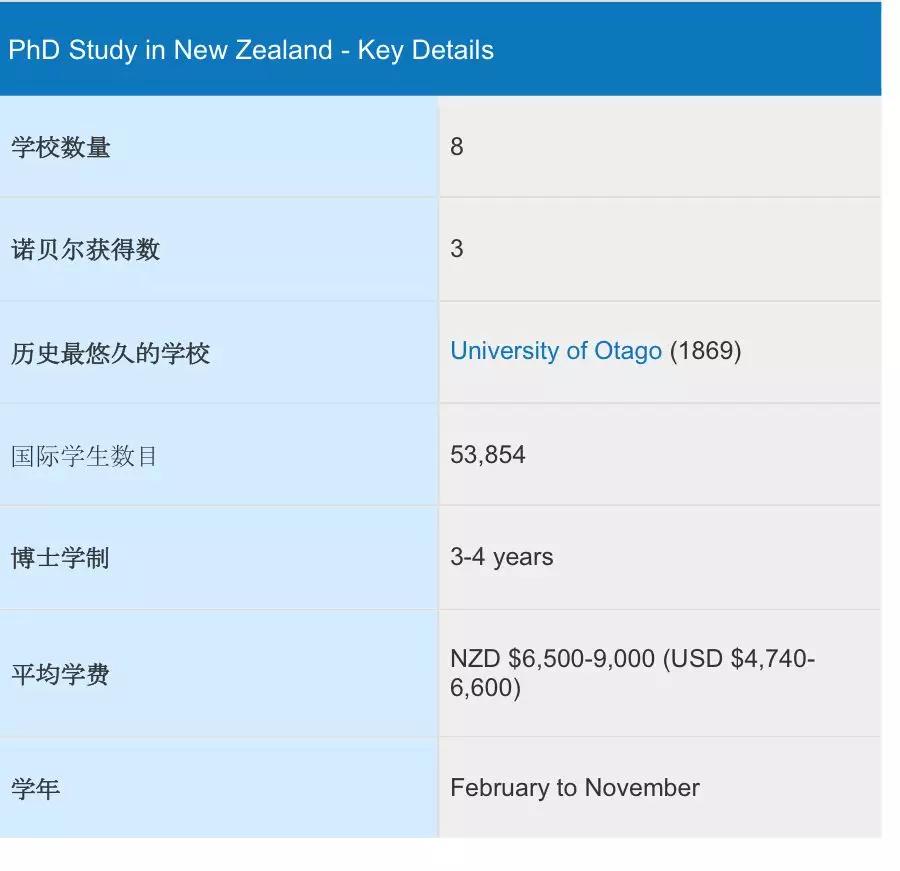
Task: Click the NZD $6,500-9,000 tuition text
Action: (552, 659)
